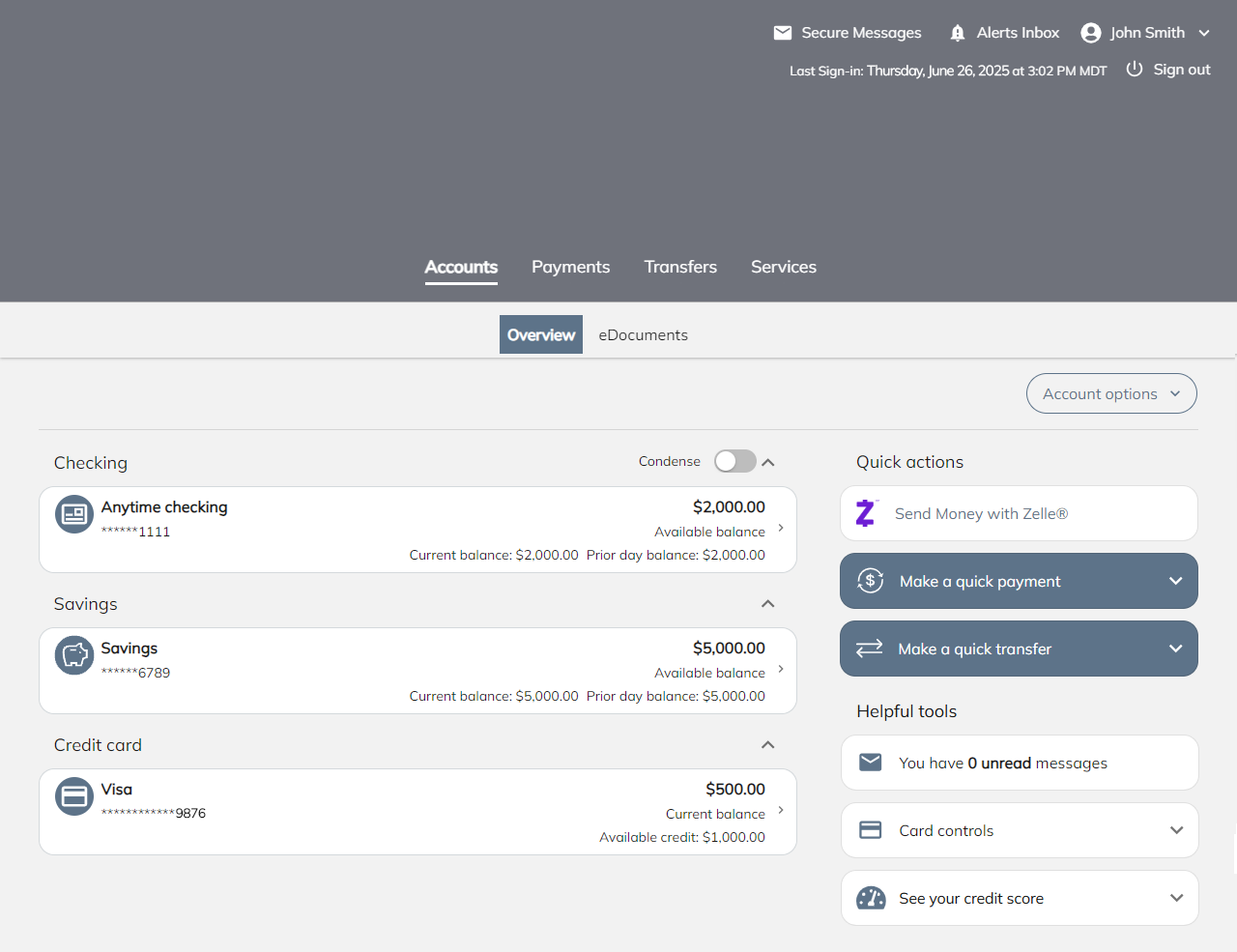Click the Sign out power icon
This screenshot has height=952, width=1237.
pyautogui.click(x=1135, y=70)
